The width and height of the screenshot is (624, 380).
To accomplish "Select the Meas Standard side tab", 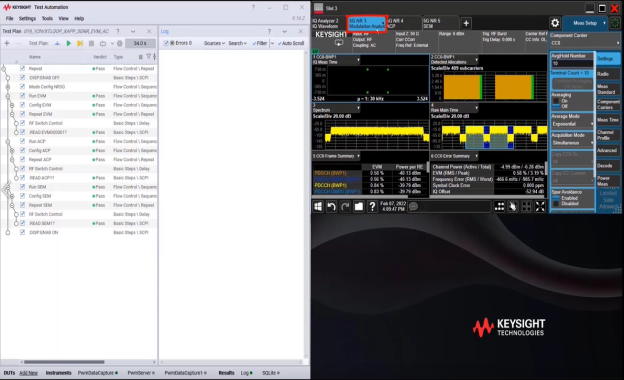I will coord(608,89).
